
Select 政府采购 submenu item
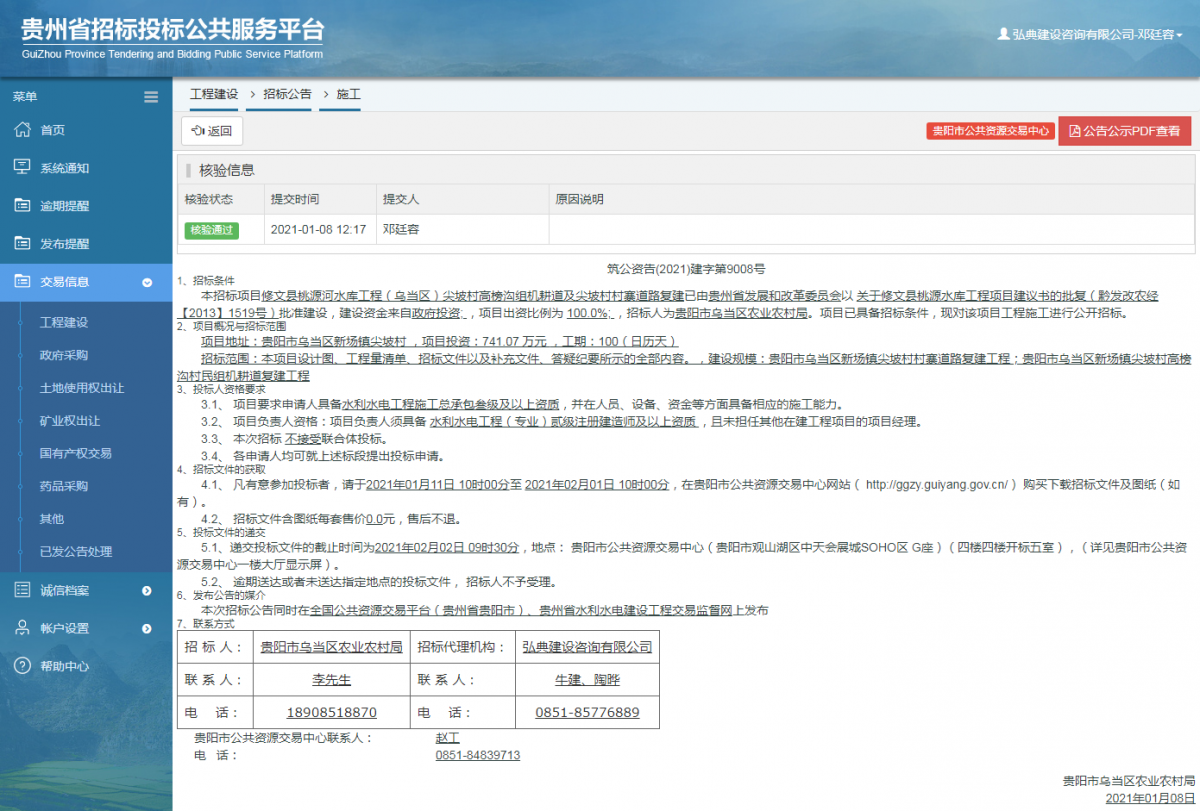(x=63, y=355)
